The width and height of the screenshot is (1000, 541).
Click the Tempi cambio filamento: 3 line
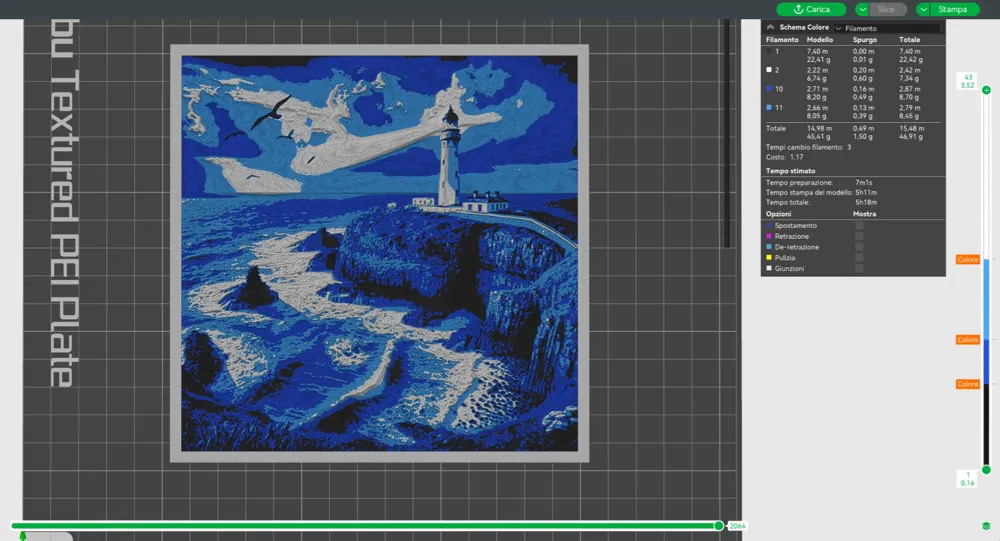coord(809,147)
